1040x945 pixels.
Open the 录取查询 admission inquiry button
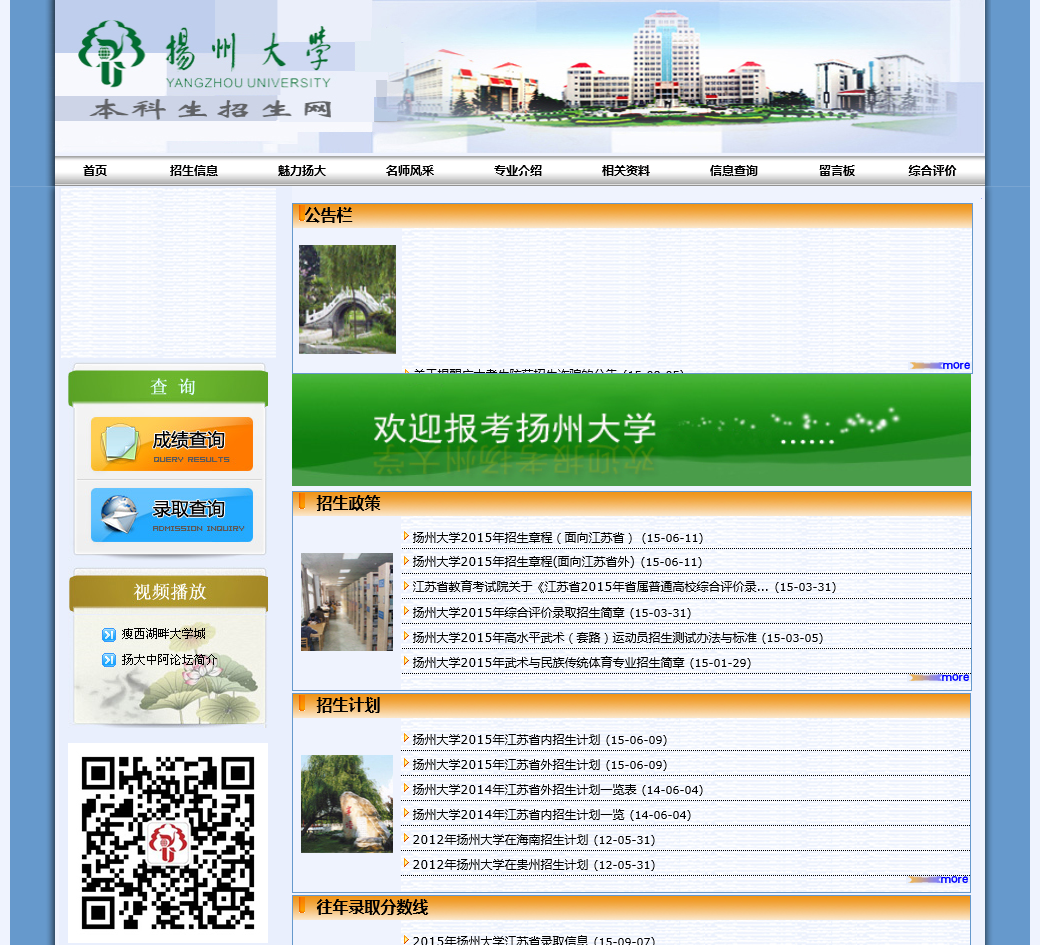(172, 515)
